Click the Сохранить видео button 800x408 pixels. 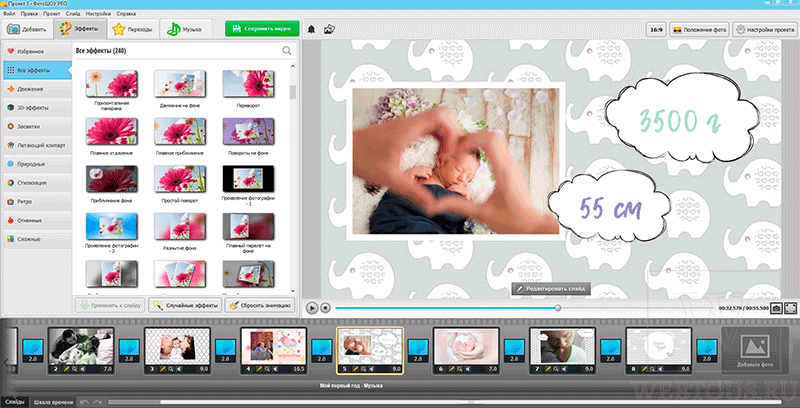[x=262, y=29]
